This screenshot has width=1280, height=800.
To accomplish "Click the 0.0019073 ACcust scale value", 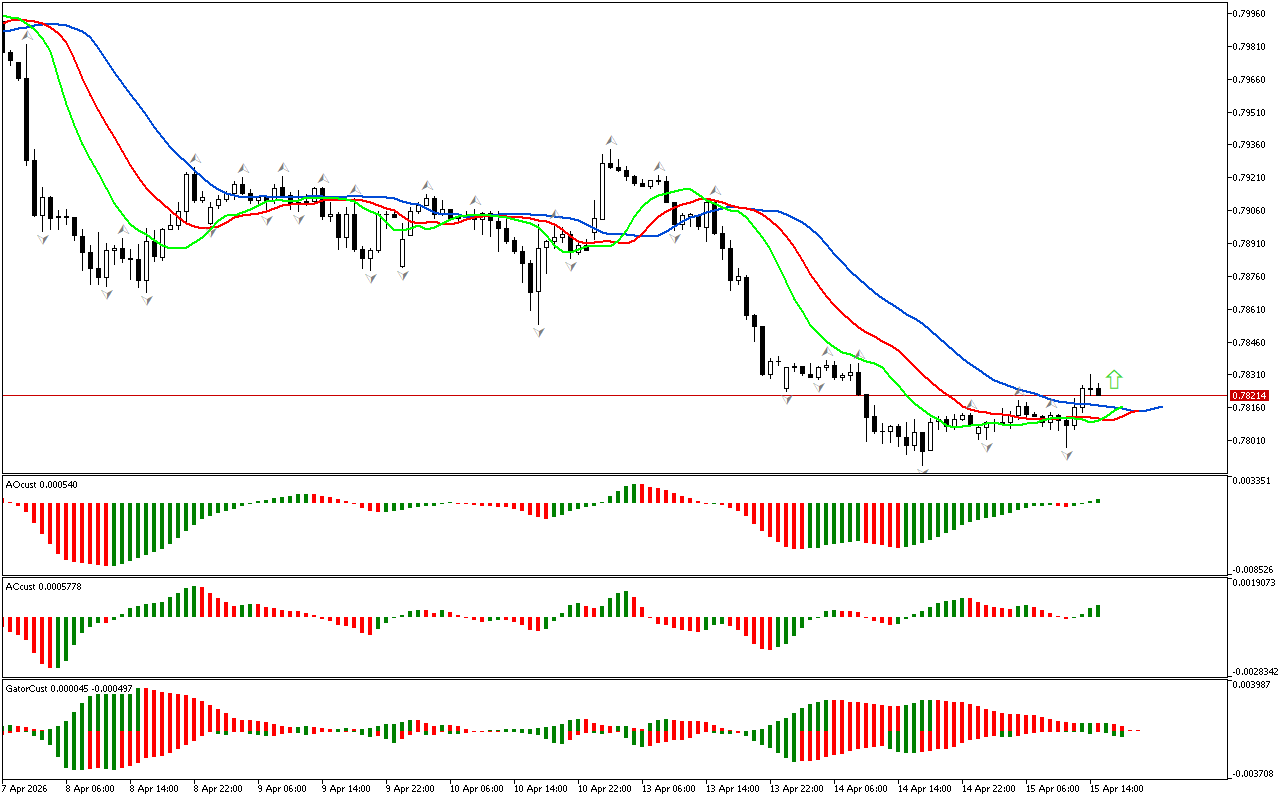I will pyautogui.click(x=1252, y=582).
